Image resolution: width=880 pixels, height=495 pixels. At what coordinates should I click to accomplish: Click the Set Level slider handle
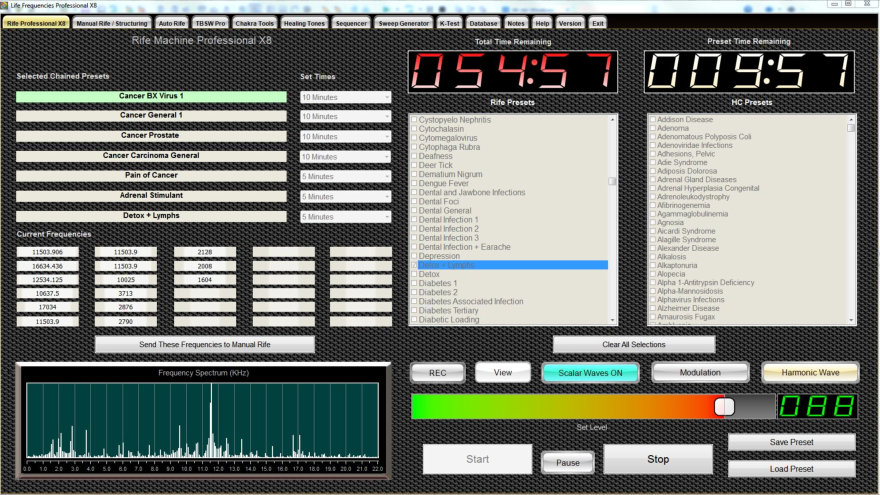click(724, 406)
